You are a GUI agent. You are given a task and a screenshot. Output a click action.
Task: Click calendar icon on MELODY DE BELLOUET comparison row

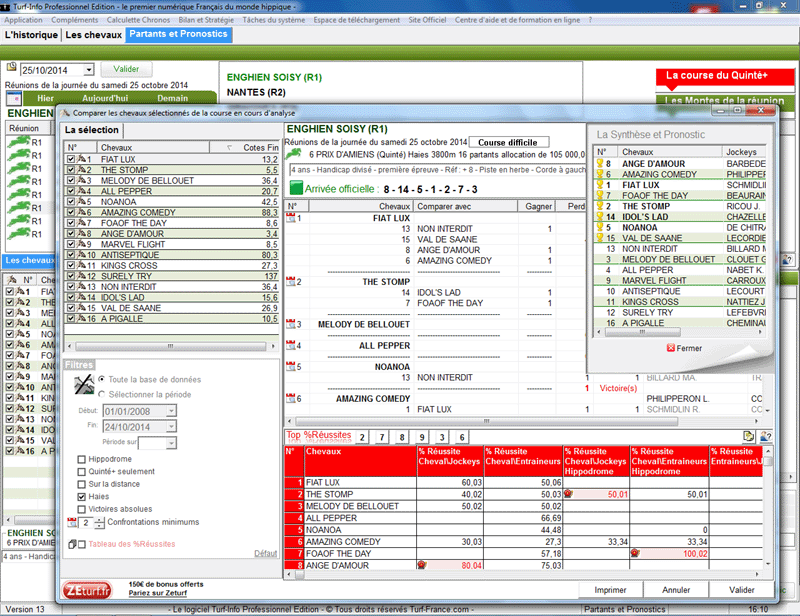(291, 324)
